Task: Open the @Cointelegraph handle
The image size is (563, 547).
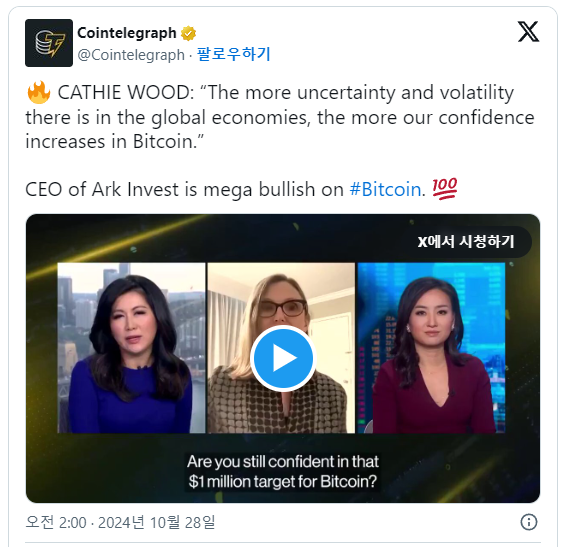Action: pos(131,55)
